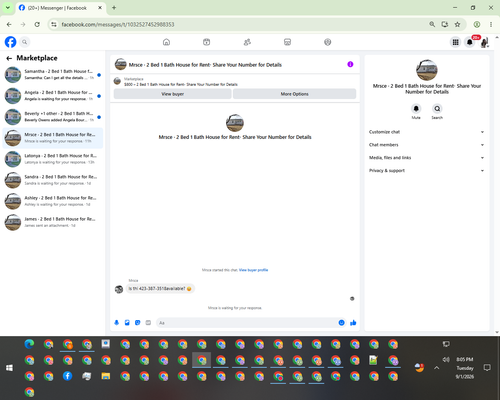Viewport: 500px width, 400px height.
Task: Open Angela's conversation in the list
Action: 53,96
